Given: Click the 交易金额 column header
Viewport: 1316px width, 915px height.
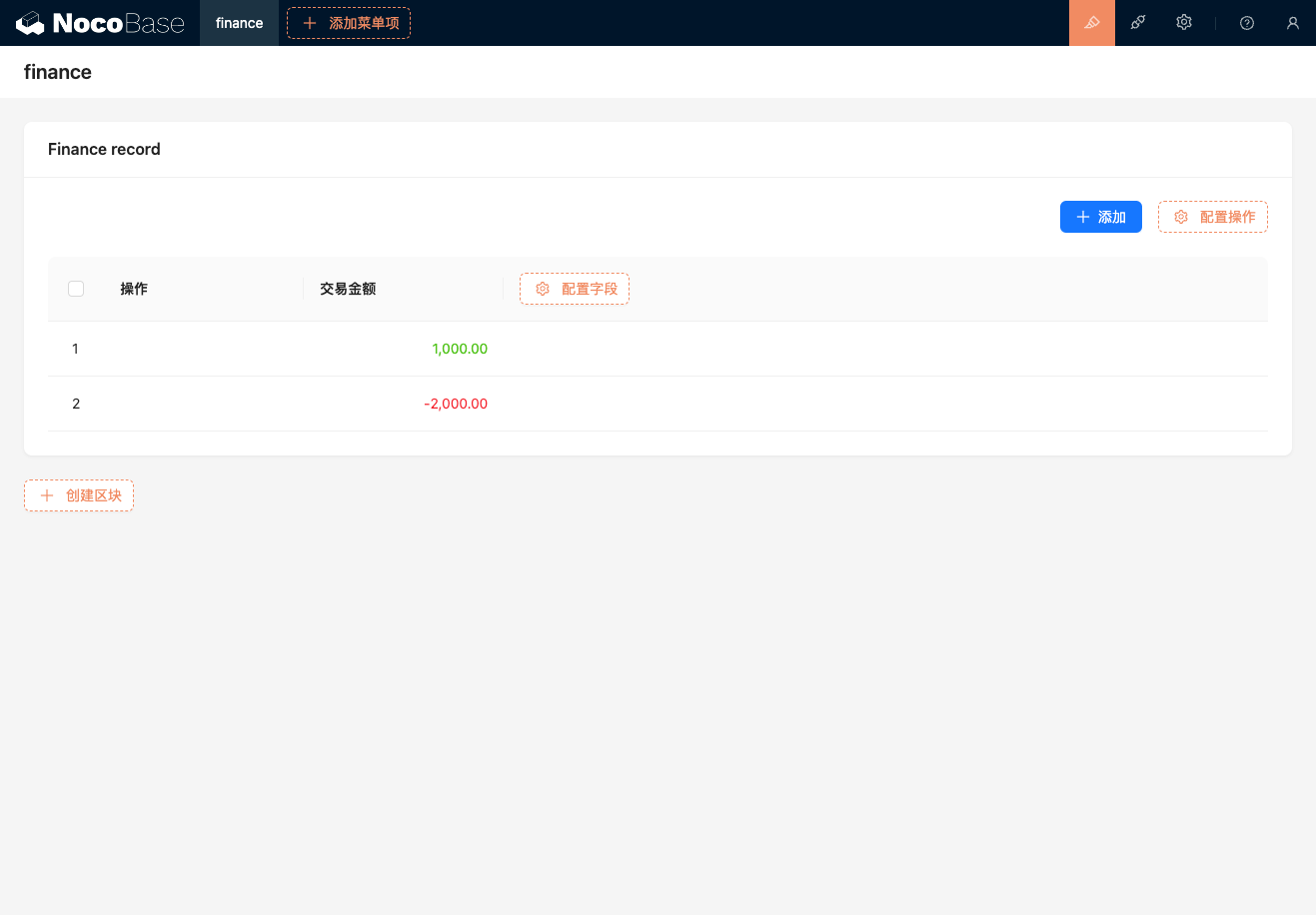Looking at the screenshot, I should pyautogui.click(x=348, y=289).
